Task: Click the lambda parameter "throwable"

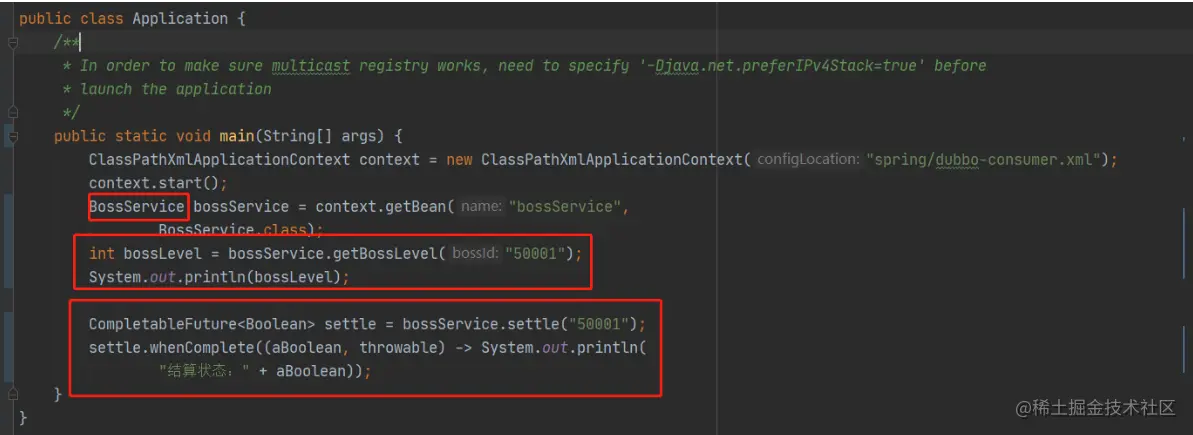Action: click(x=398, y=348)
